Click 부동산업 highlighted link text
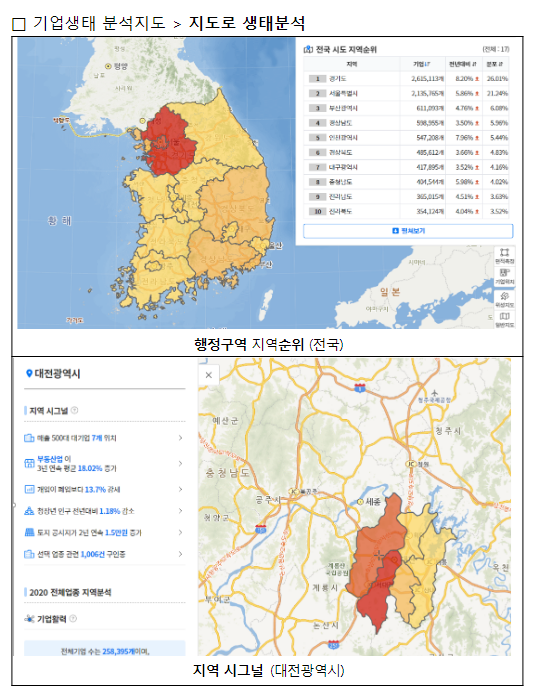The height and width of the screenshot is (698, 553). pos(50,459)
